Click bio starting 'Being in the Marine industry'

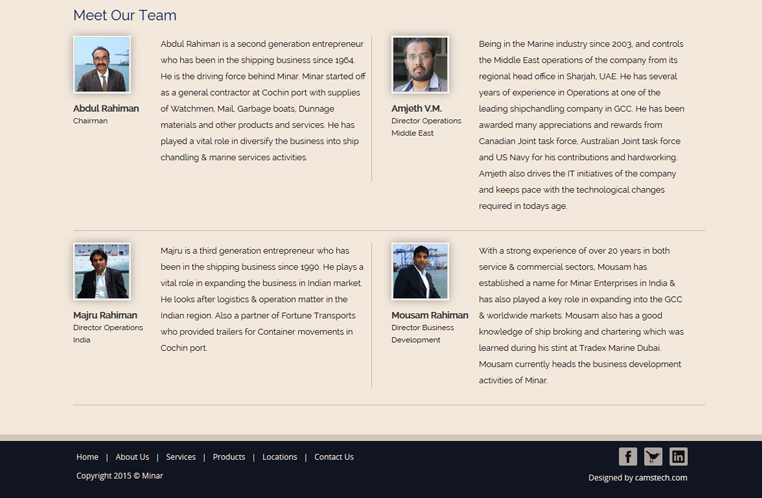tap(581, 125)
